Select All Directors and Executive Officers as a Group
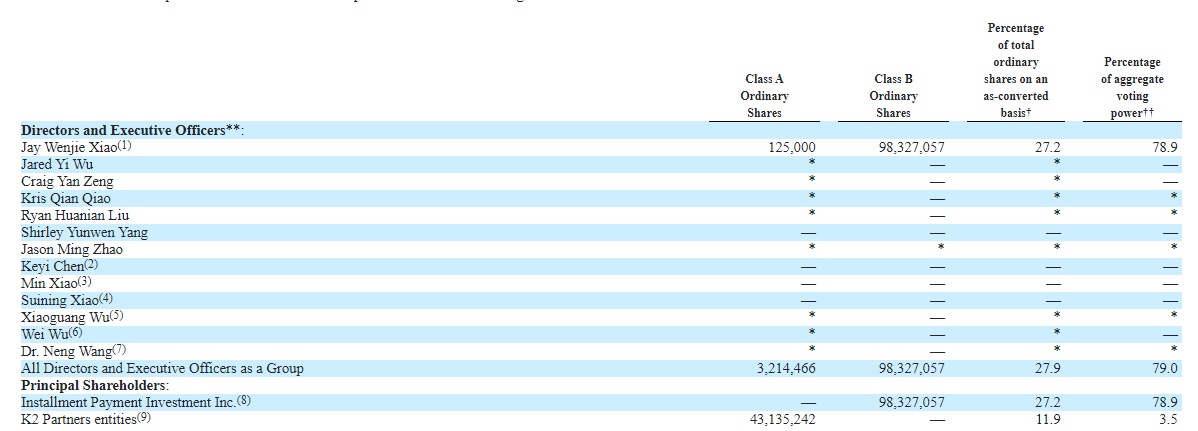1198x431 pixels. [x=162, y=368]
